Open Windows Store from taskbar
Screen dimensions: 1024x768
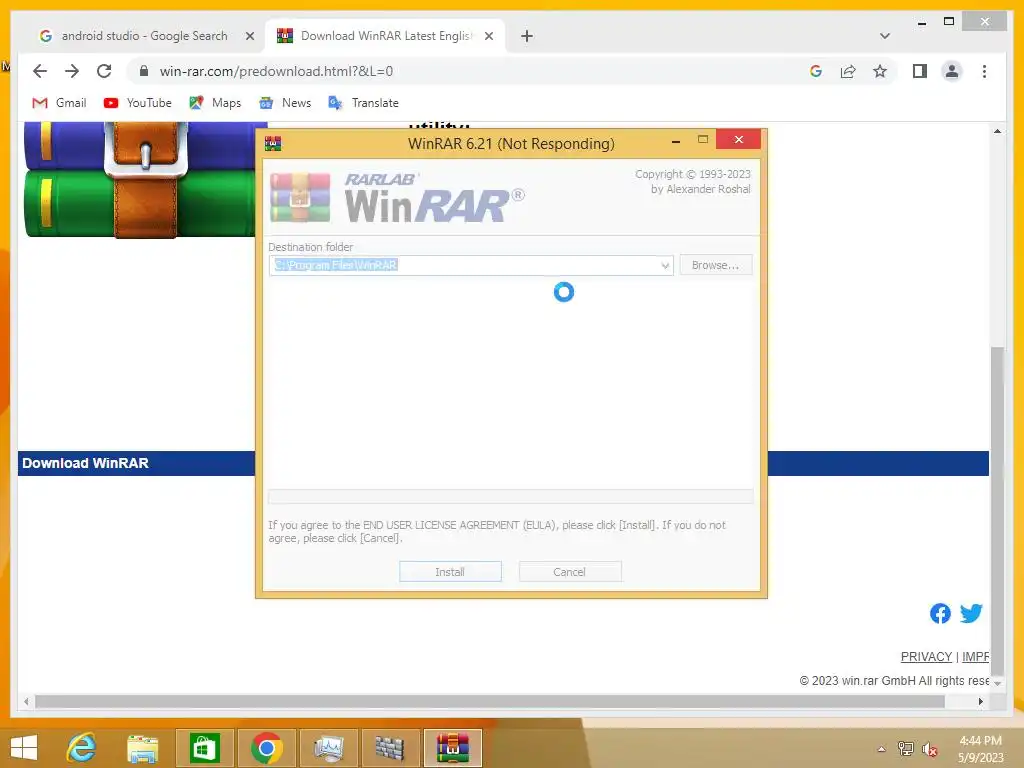tap(204, 748)
